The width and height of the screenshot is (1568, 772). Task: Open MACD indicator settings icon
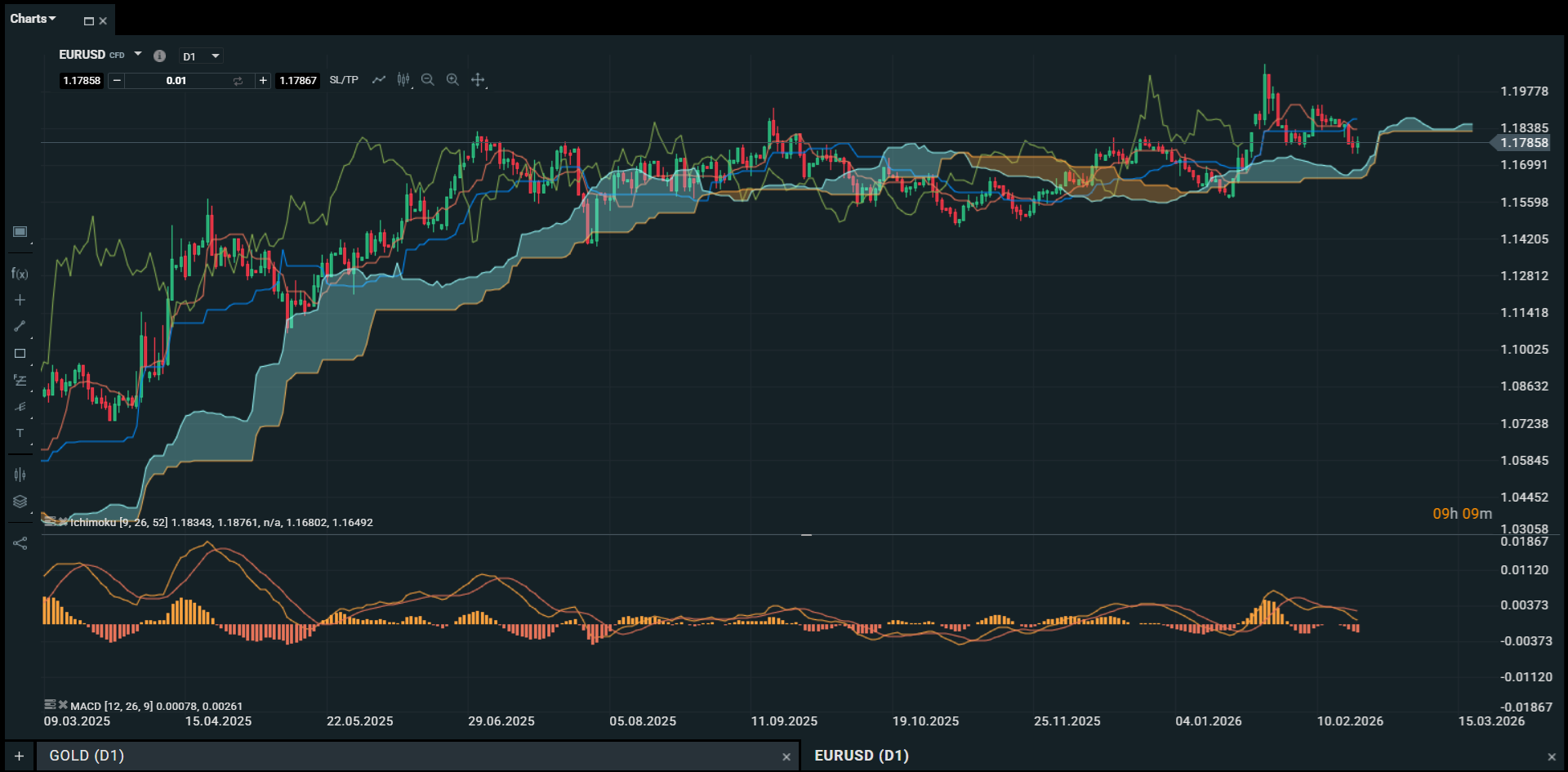coord(50,705)
